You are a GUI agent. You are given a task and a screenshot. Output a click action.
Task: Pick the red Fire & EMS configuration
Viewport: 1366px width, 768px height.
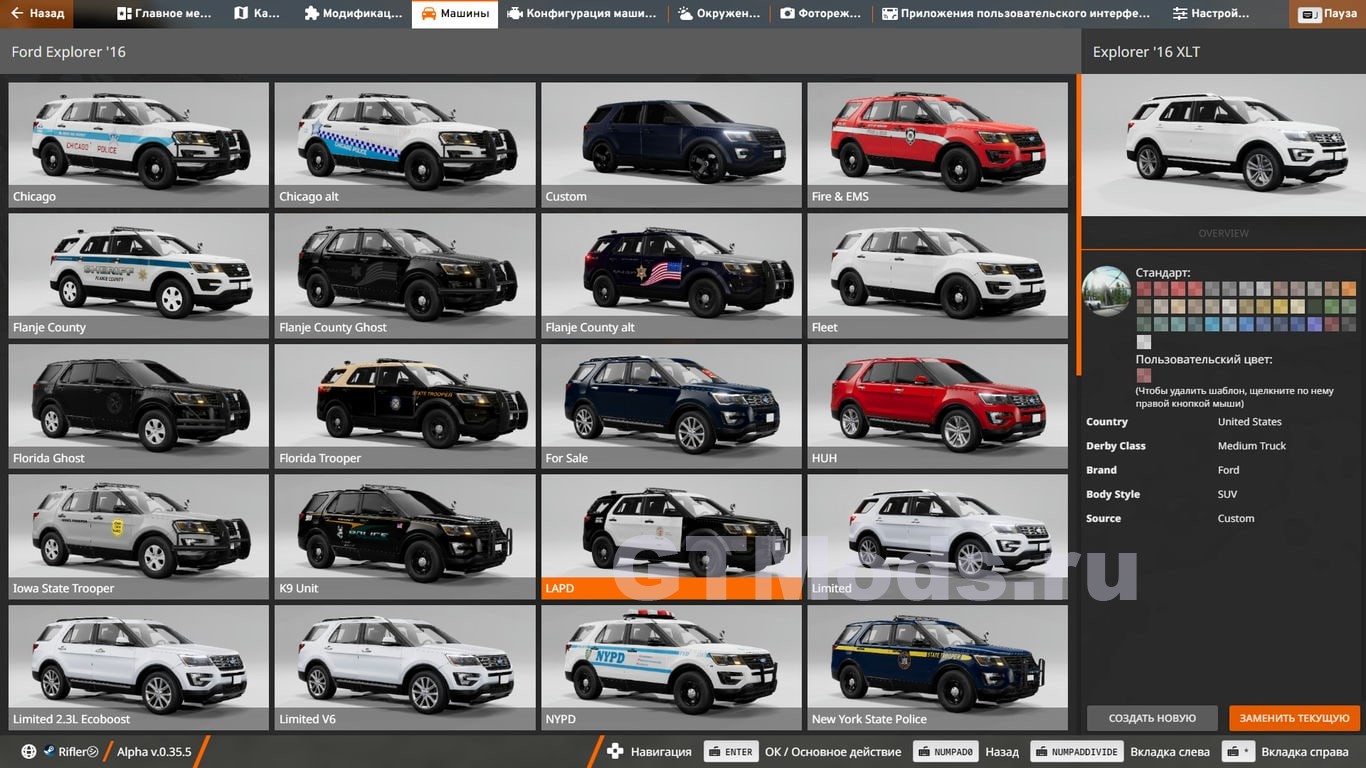pos(938,144)
